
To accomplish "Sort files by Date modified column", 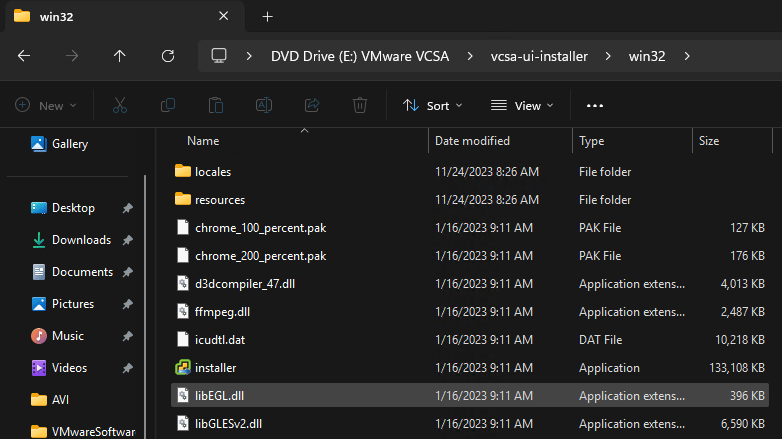I will click(472, 141).
